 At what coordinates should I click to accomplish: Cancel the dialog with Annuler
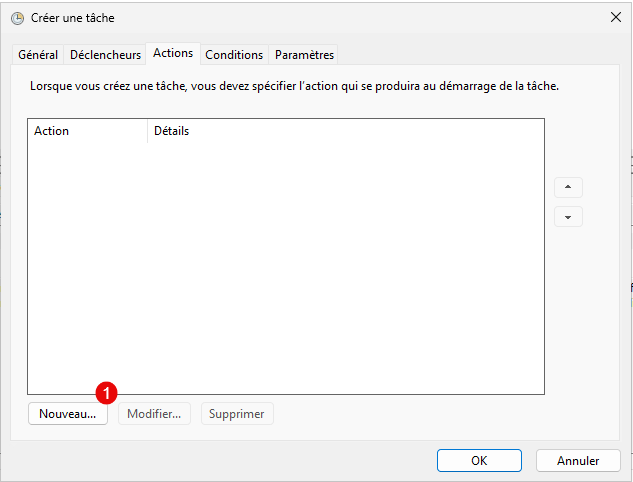point(578,460)
